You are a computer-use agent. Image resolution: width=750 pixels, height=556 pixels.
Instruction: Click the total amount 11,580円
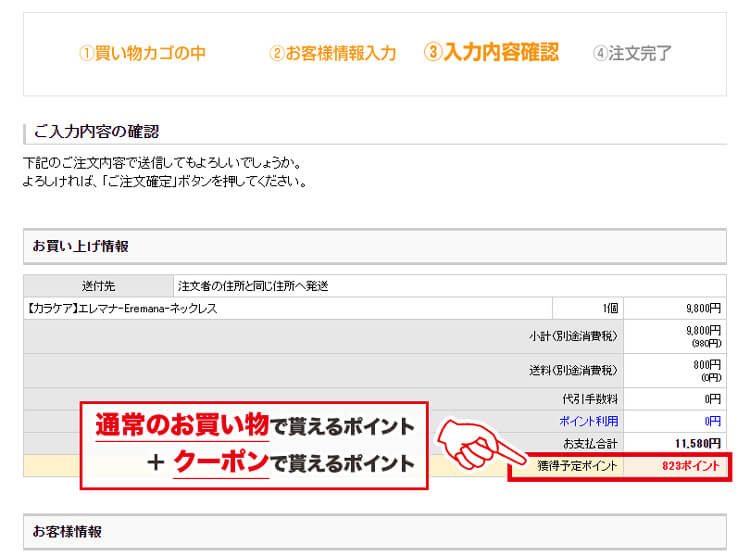[x=697, y=444]
